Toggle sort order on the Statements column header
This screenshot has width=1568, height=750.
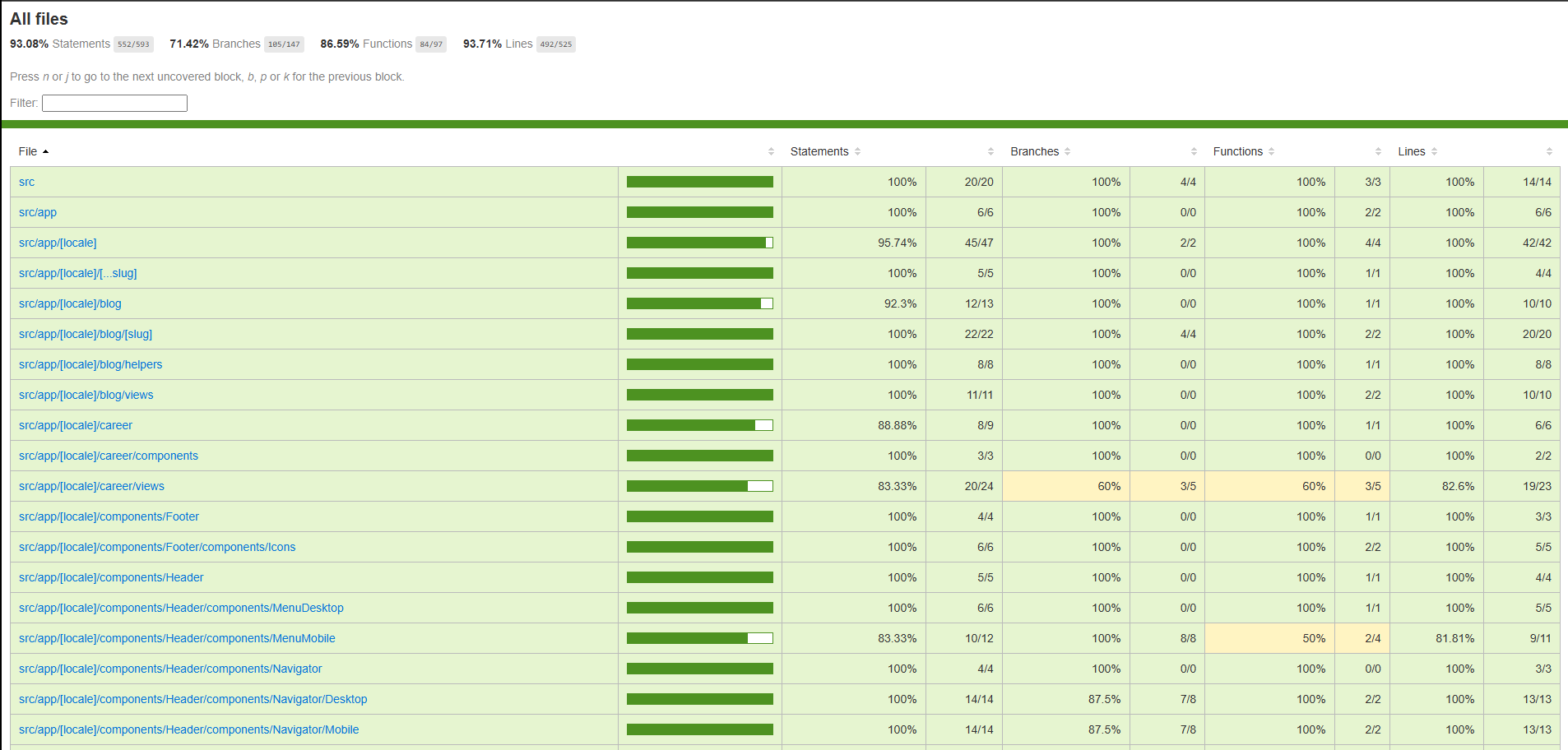tap(819, 151)
